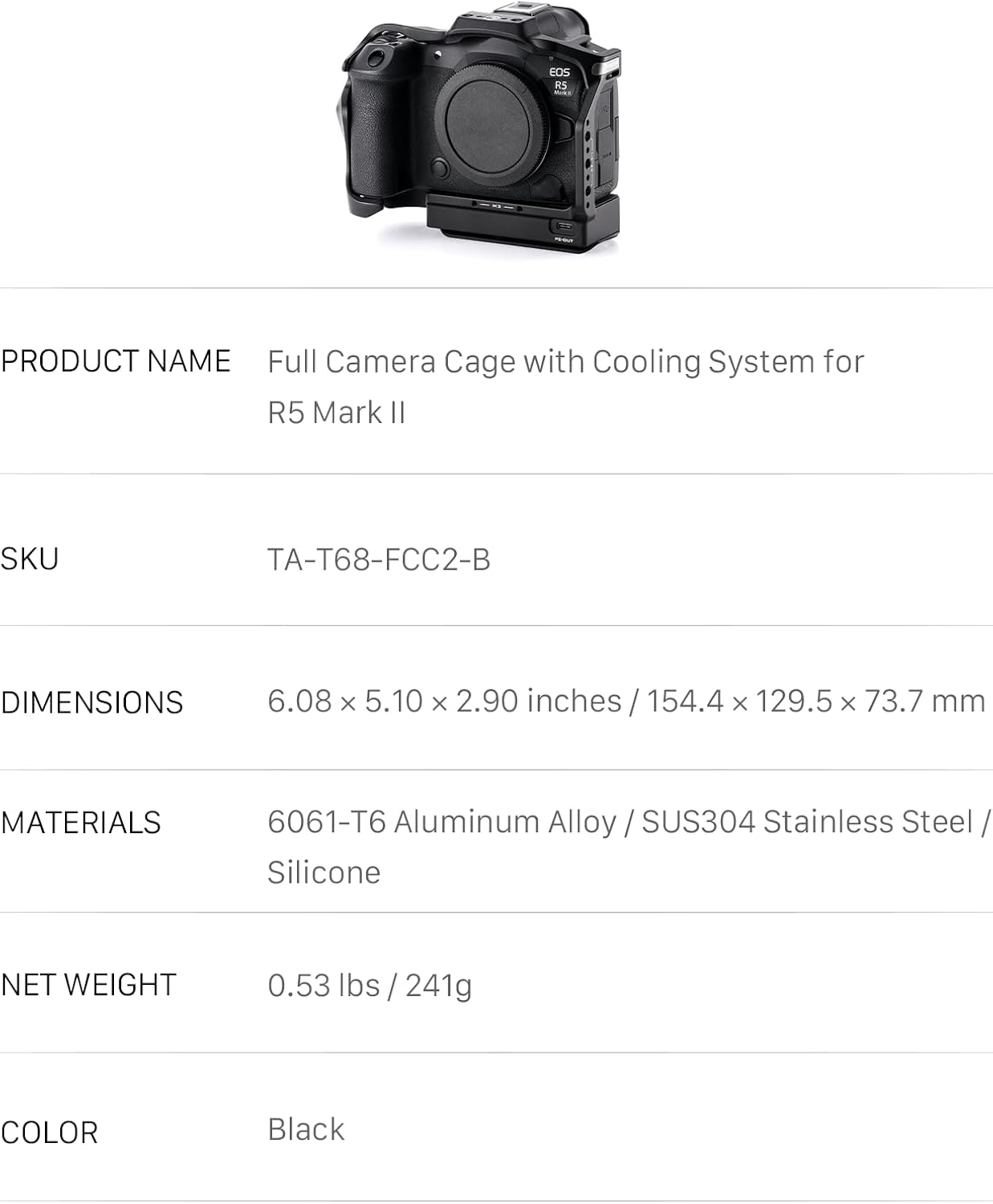The height and width of the screenshot is (1204, 993).
Task: Click the MATERIALS label
Action: point(80,823)
